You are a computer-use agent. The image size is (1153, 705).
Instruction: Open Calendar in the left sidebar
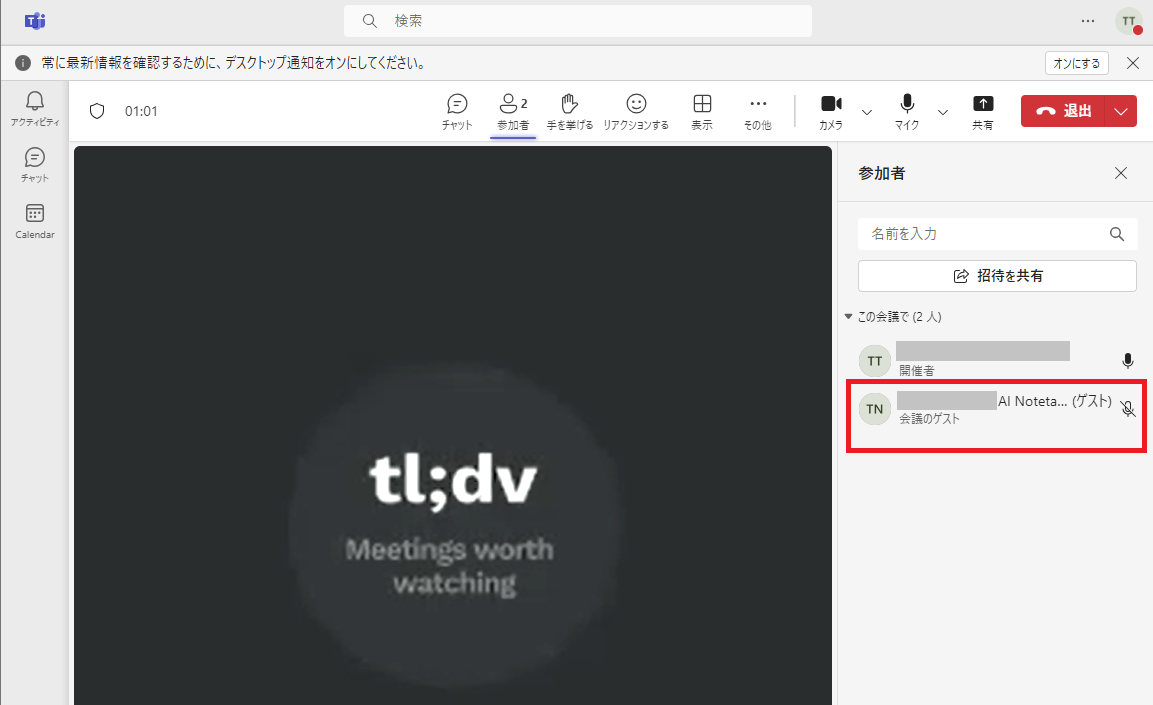point(35,220)
